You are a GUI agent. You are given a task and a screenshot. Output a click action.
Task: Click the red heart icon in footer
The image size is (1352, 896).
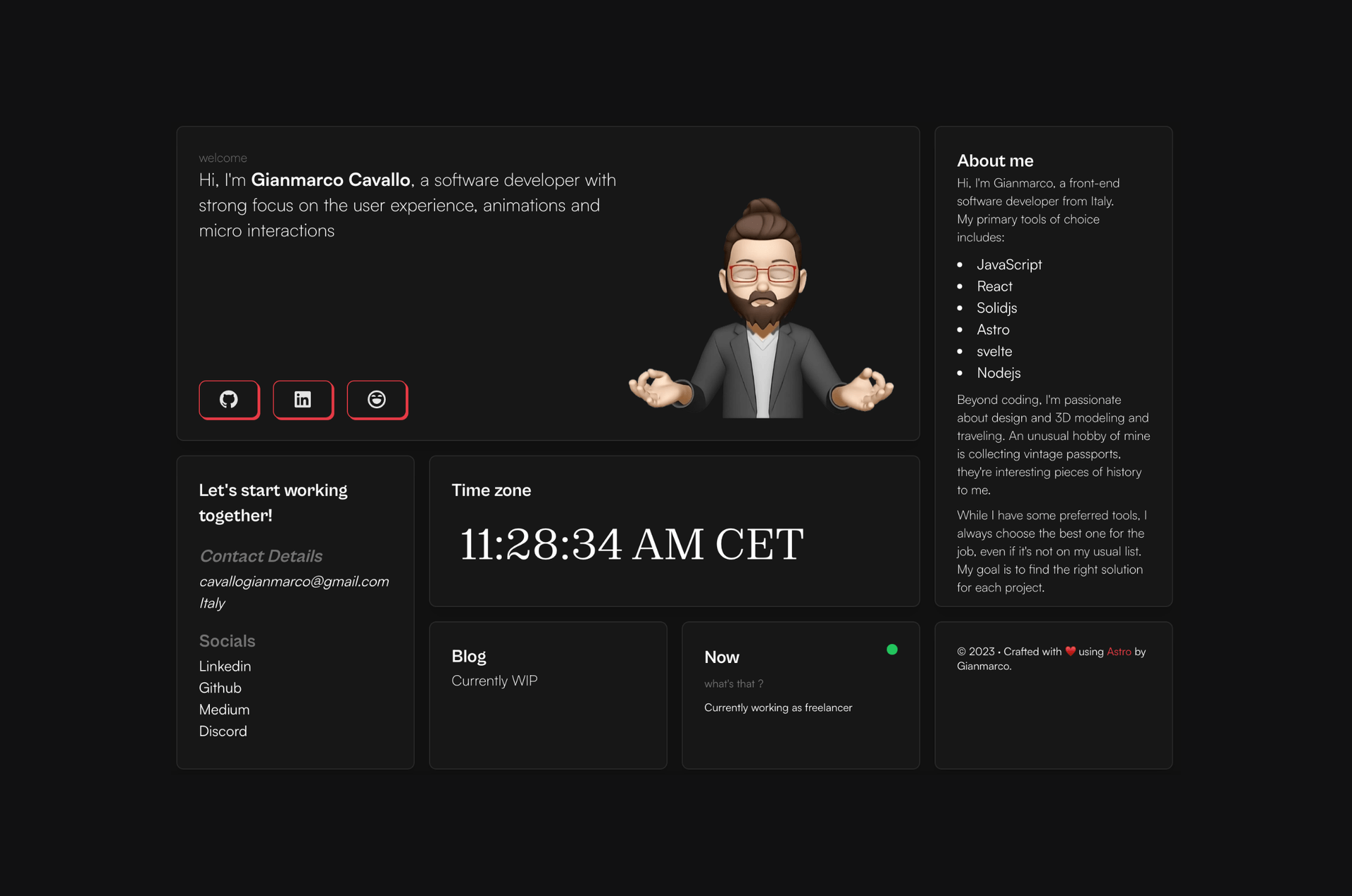pyautogui.click(x=1070, y=651)
